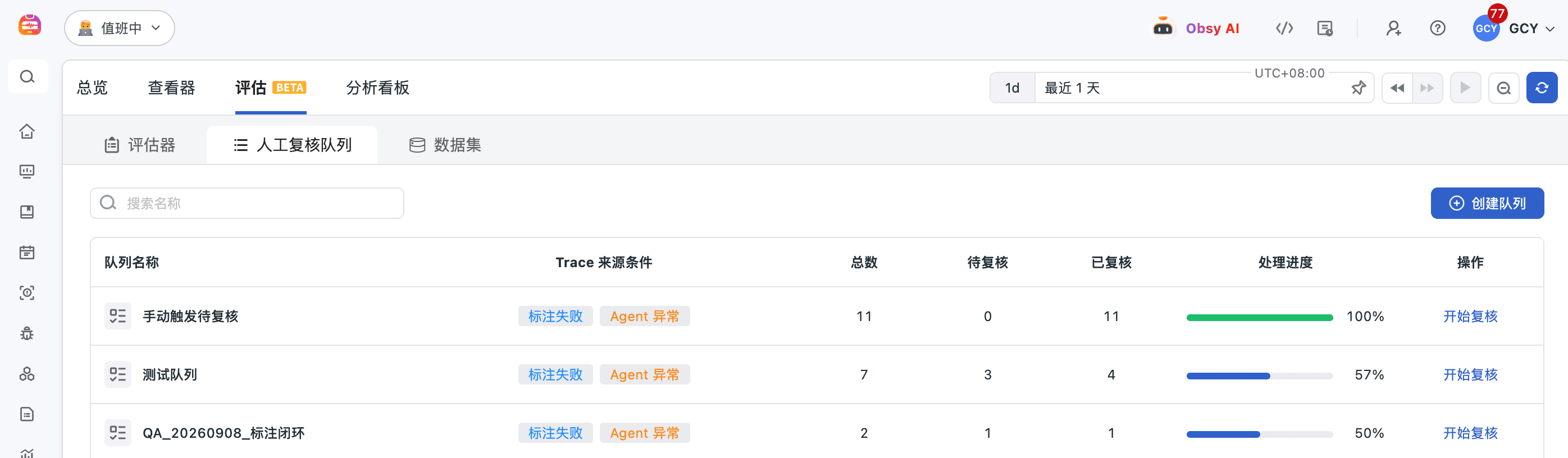Click the blue refresh button
This screenshot has width=1568, height=458.
point(1541,88)
